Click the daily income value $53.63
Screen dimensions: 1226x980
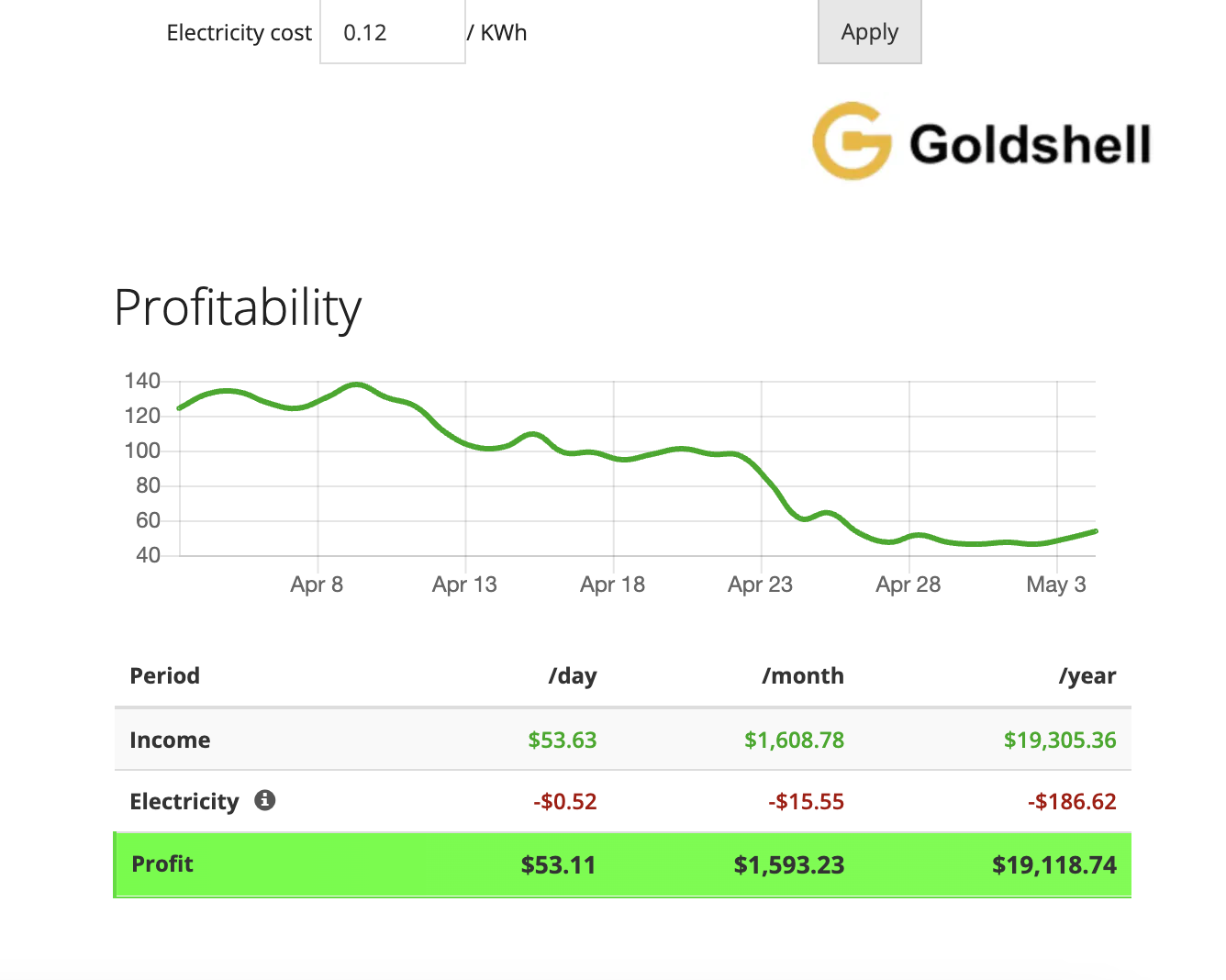(562, 740)
